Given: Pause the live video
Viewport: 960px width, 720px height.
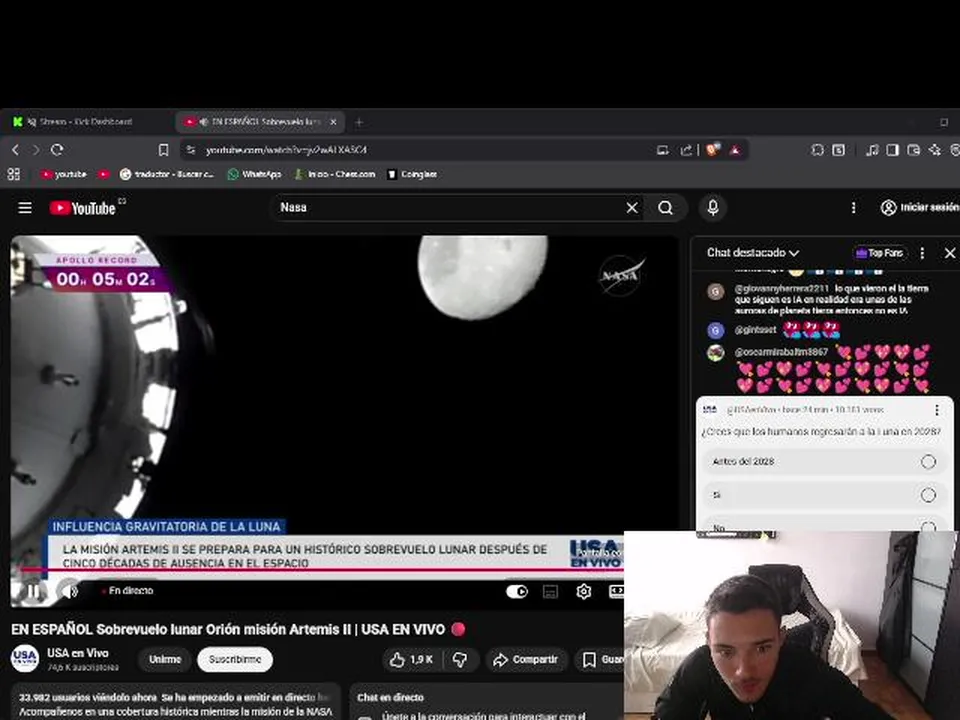Looking at the screenshot, I should (34, 591).
